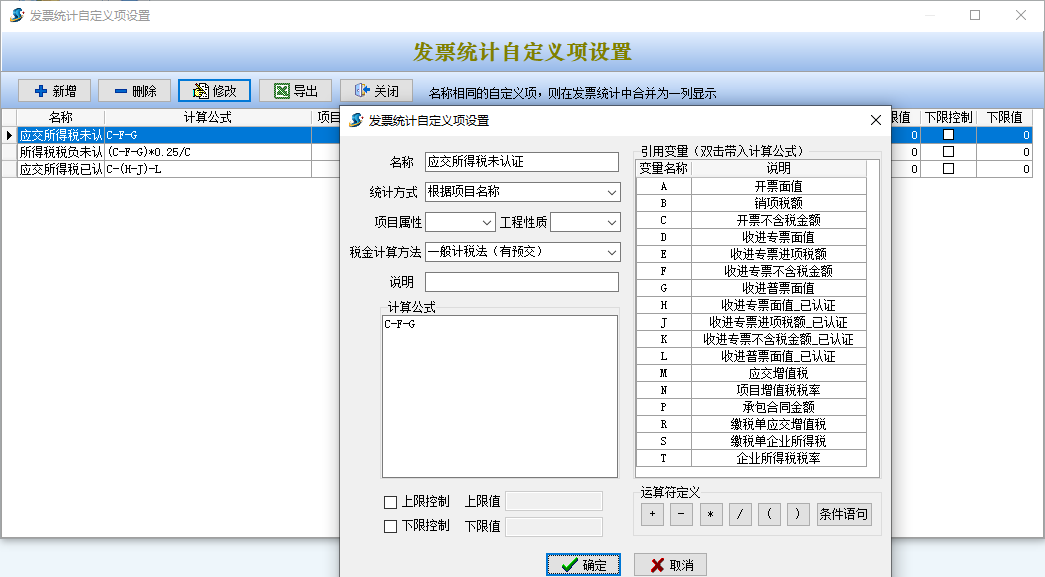Viewport: 1045px width, 577px height.
Task: Enable the 上限控制 checkbox in dialog
Action: tap(391, 502)
